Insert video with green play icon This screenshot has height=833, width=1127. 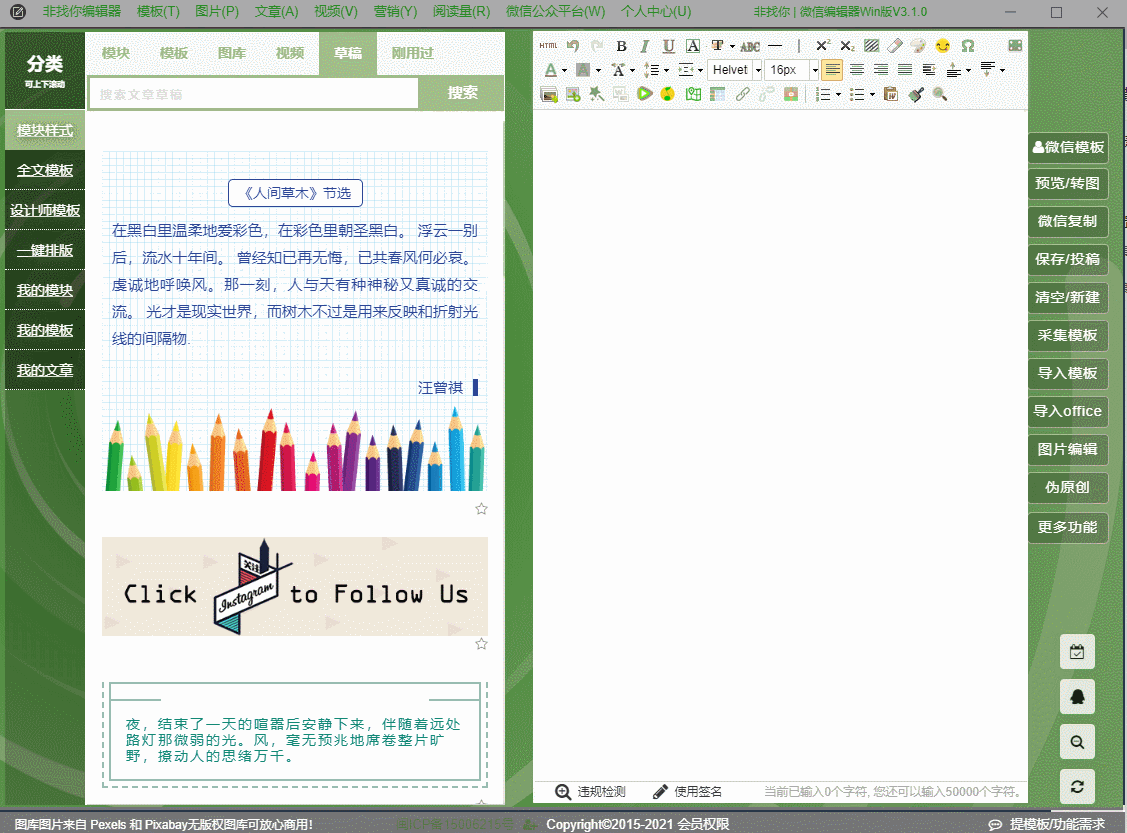click(644, 94)
